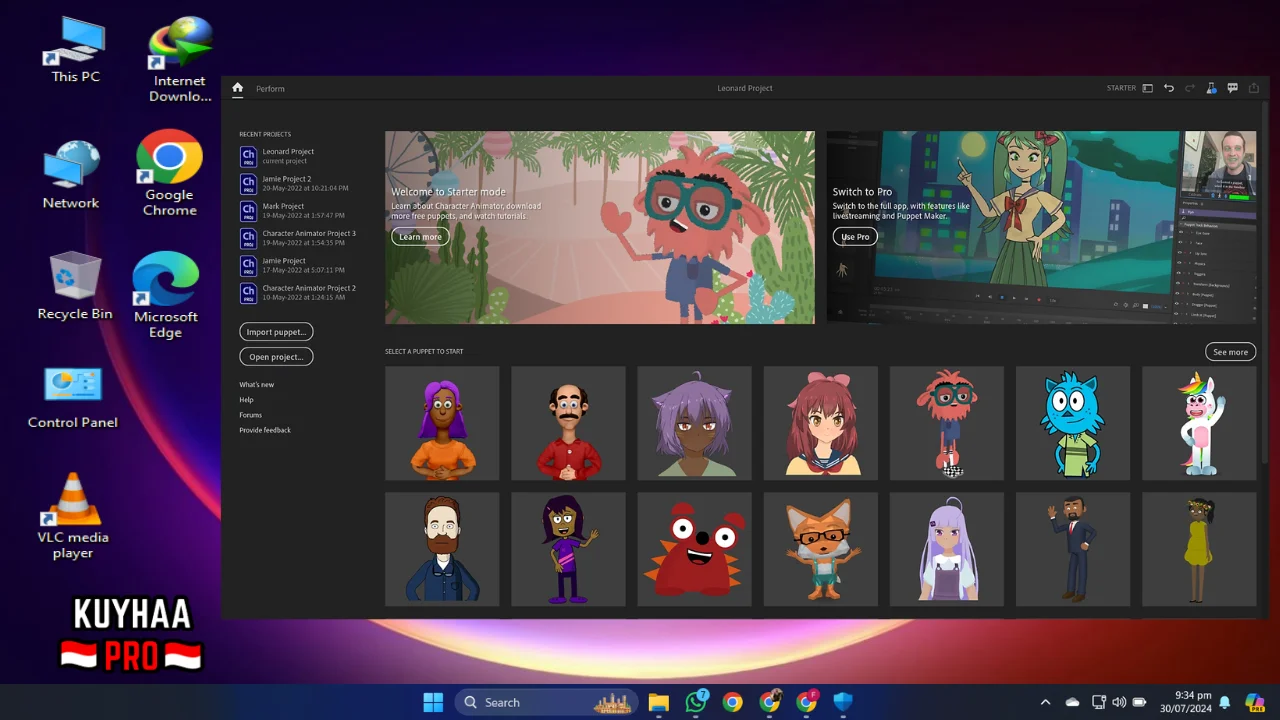This screenshot has width=1280, height=720.
Task: Select the purple-haired woman in orange puppet
Action: (442, 423)
